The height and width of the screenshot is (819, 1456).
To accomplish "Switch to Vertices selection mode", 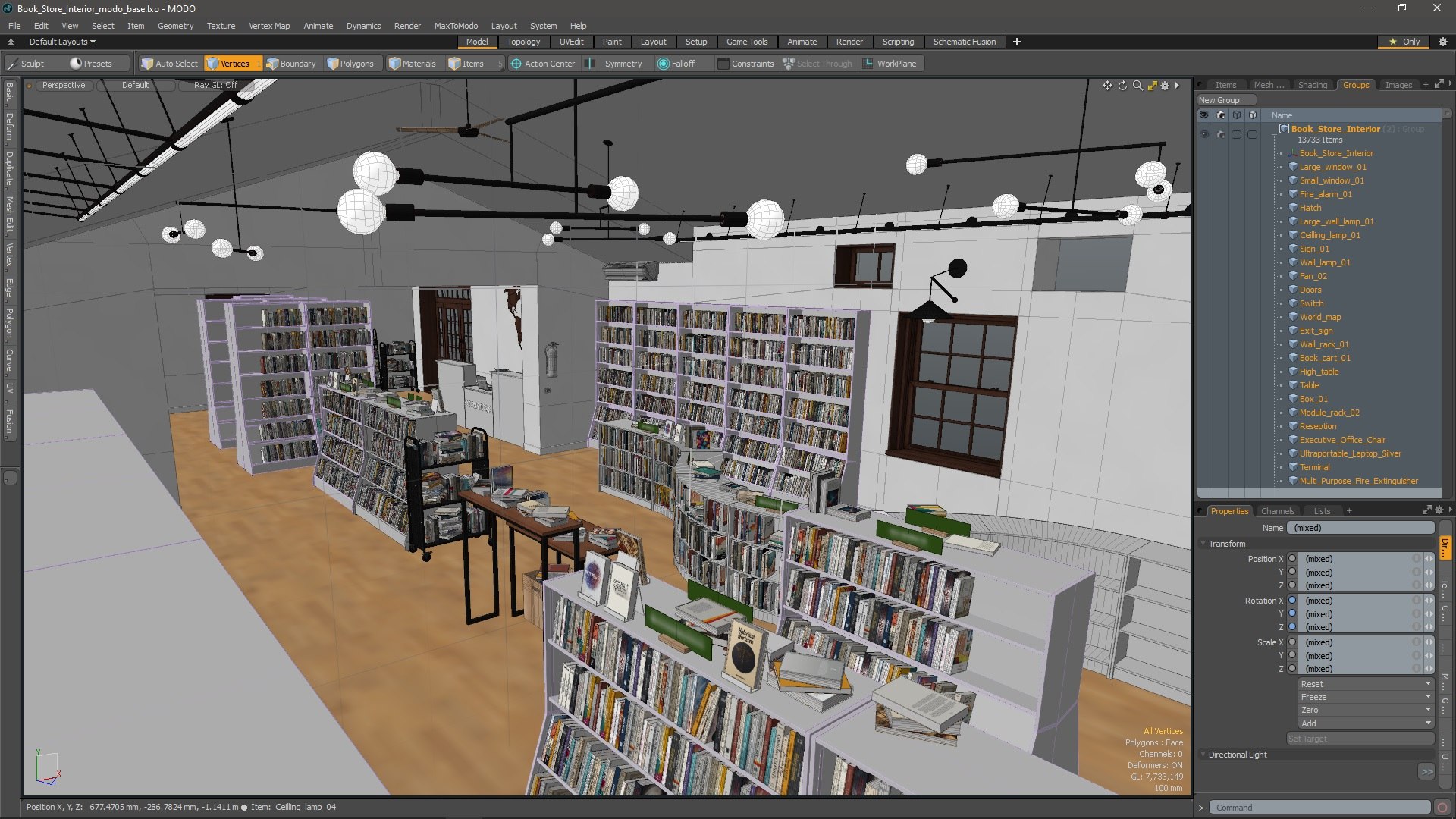I will click(x=233, y=64).
